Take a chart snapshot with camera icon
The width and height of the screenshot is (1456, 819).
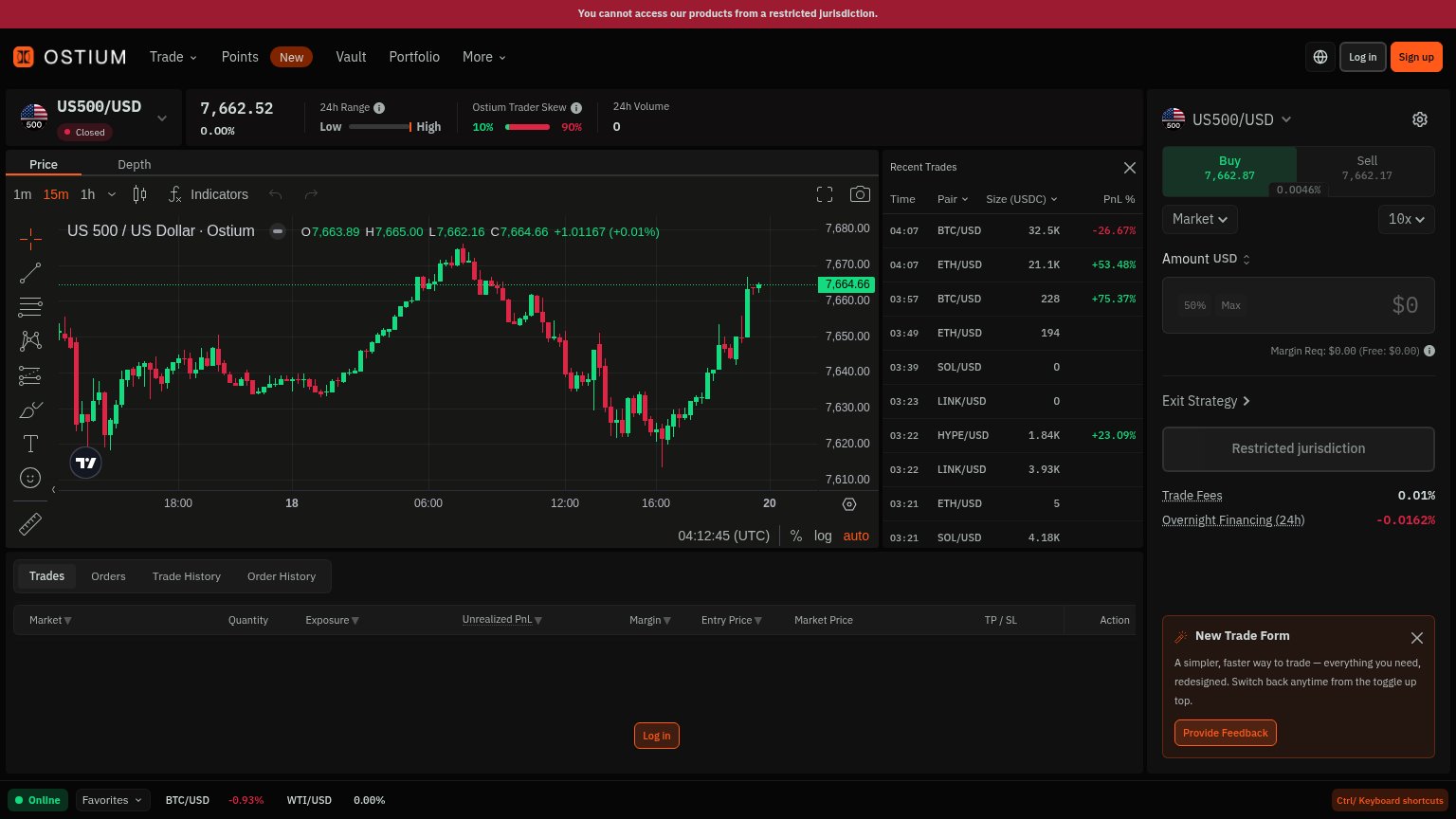coord(860,194)
